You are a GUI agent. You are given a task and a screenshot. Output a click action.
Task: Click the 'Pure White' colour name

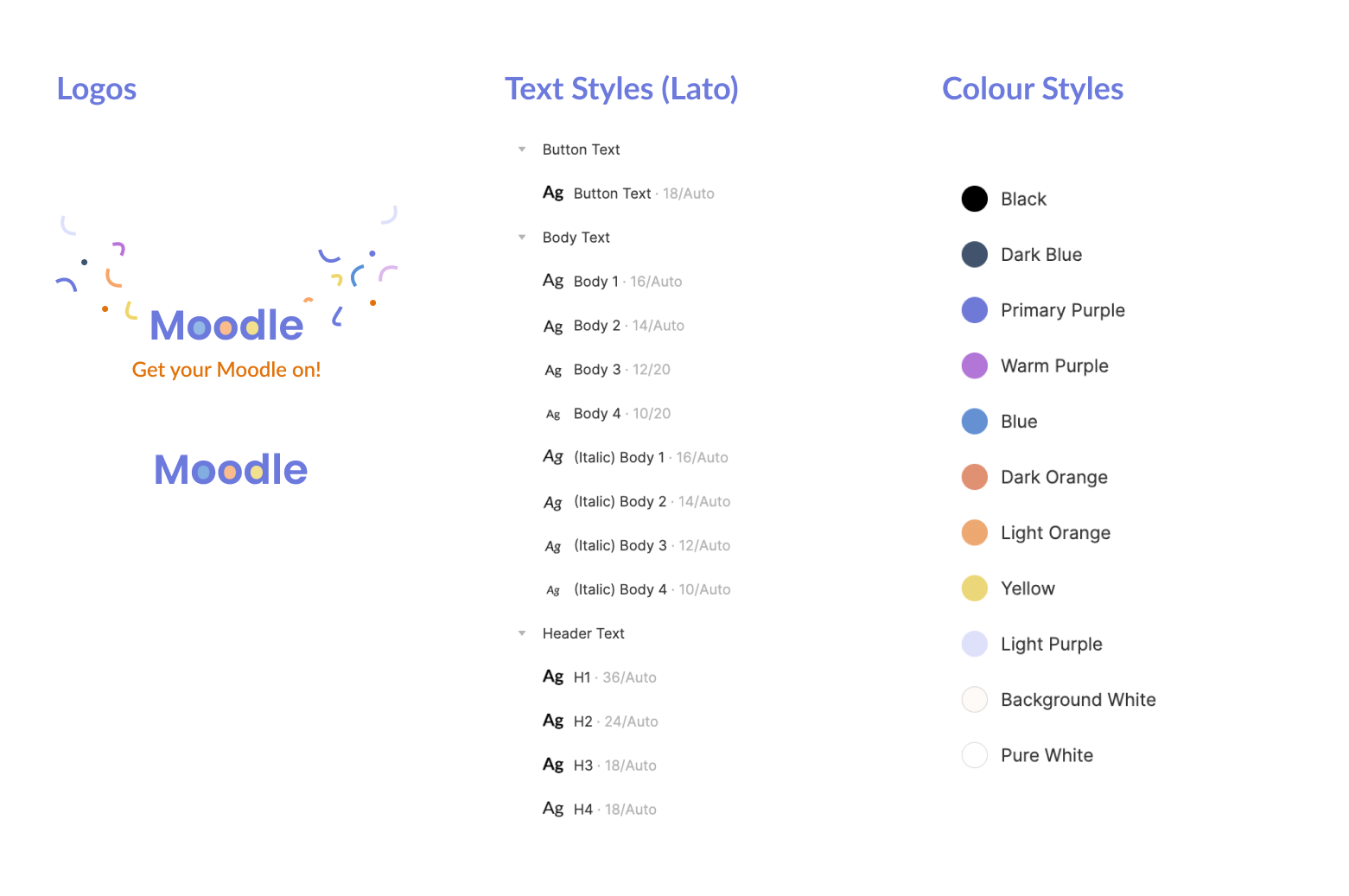pos(1047,755)
